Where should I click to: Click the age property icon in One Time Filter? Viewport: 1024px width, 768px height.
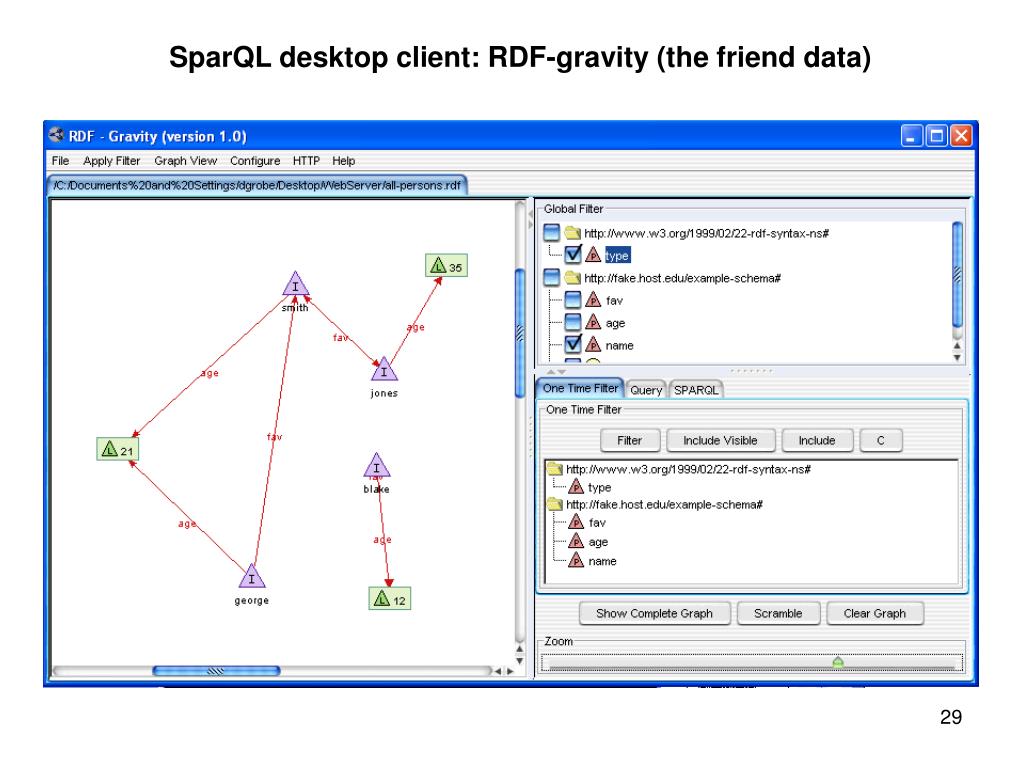click(576, 541)
